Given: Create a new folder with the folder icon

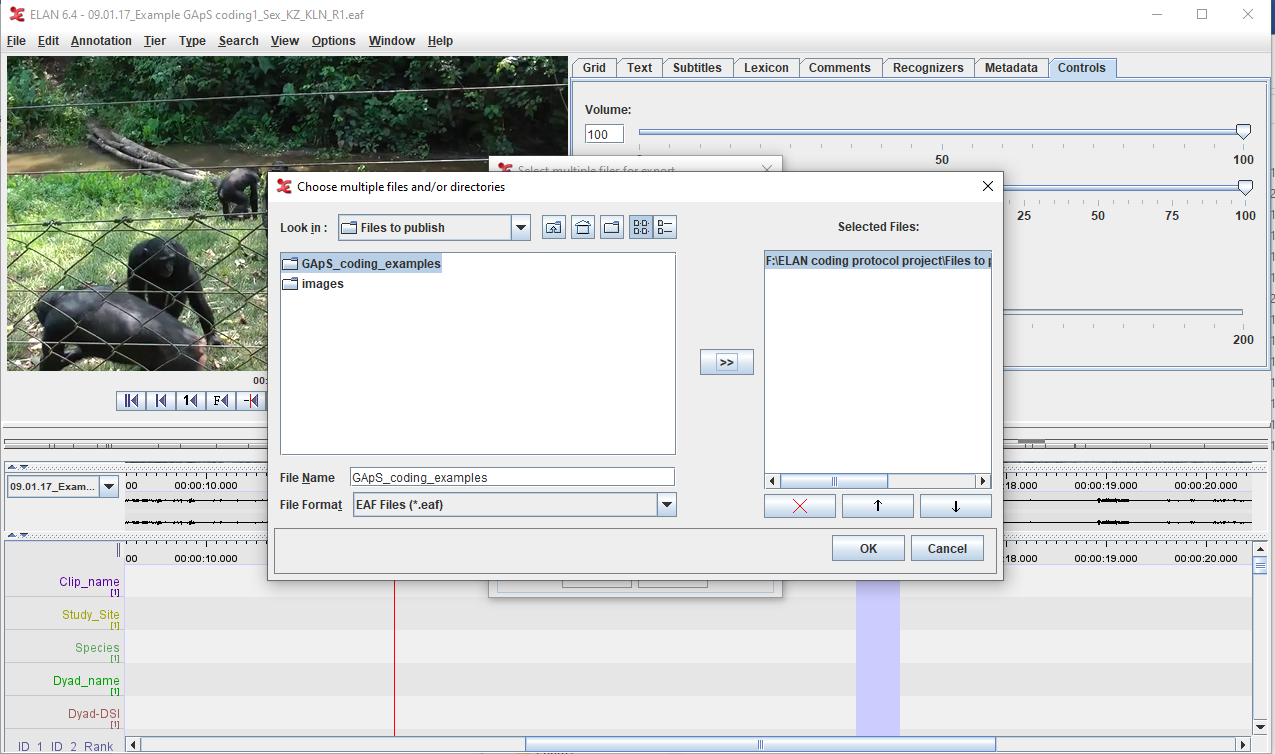Looking at the screenshot, I should tap(612, 228).
